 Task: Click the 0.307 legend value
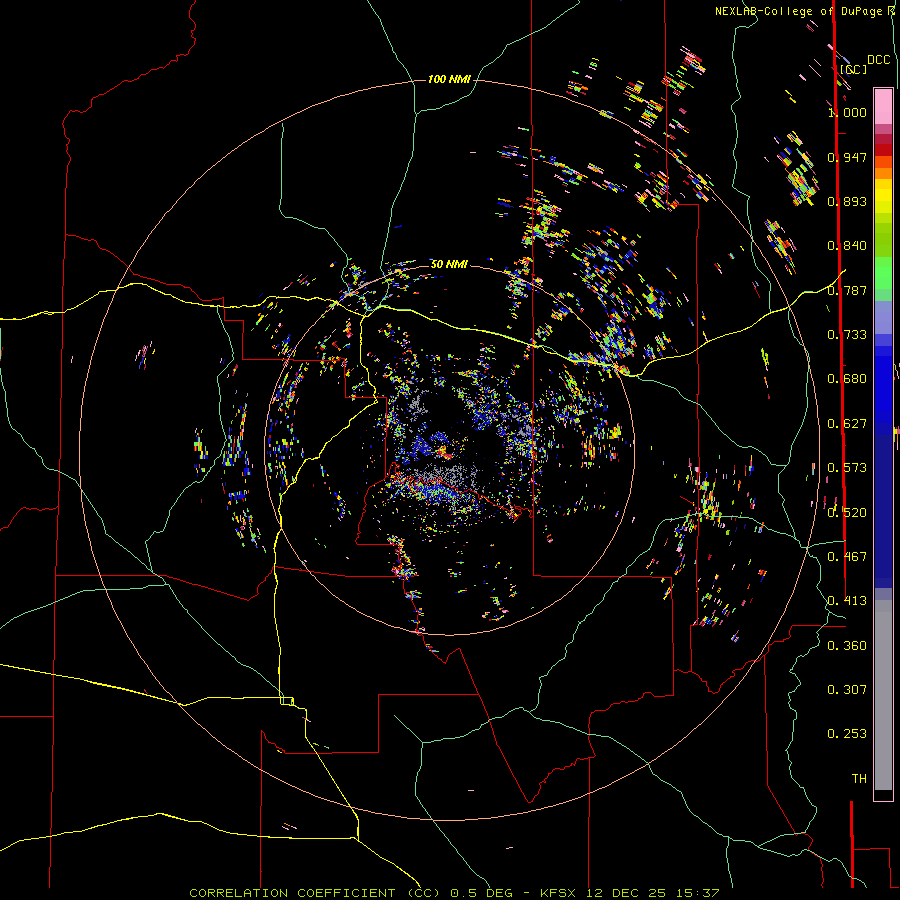pyautogui.click(x=847, y=689)
